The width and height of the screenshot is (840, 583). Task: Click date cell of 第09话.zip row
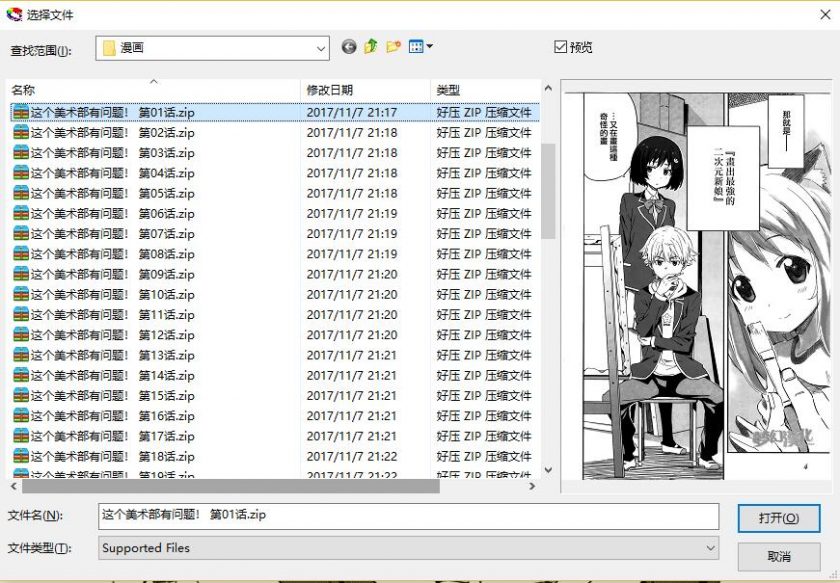pyautogui.click(x=352, y=274)
